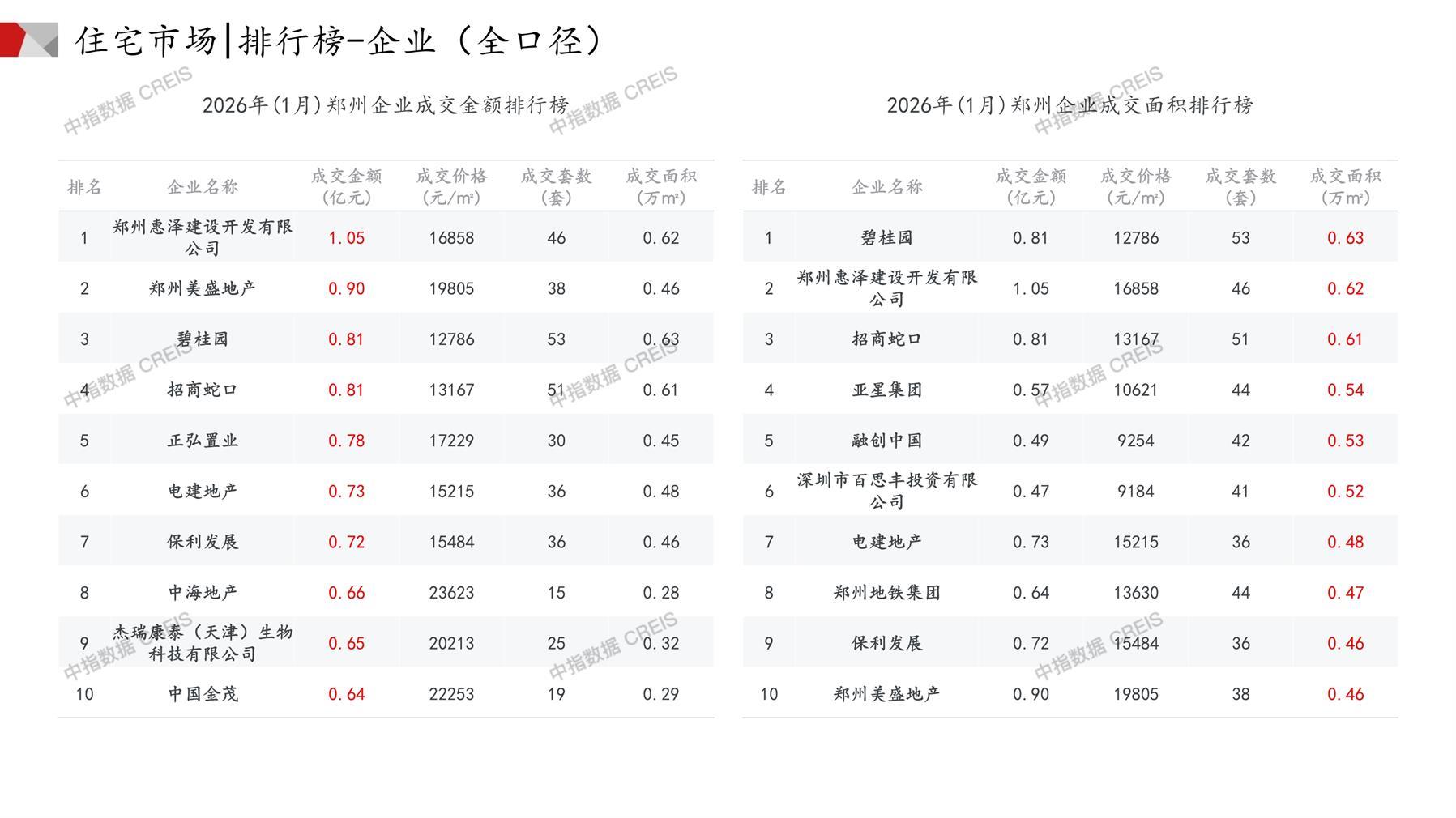Click the red 成交面积 header's value 0.63 for 碧桂园
This screenshot has height=818, width=1456.
tap(1345, 238)
